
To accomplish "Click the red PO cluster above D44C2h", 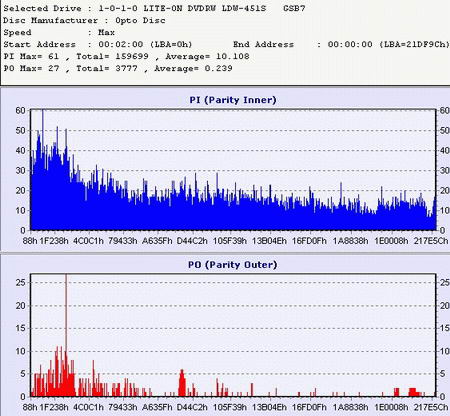I will (182, 383).
